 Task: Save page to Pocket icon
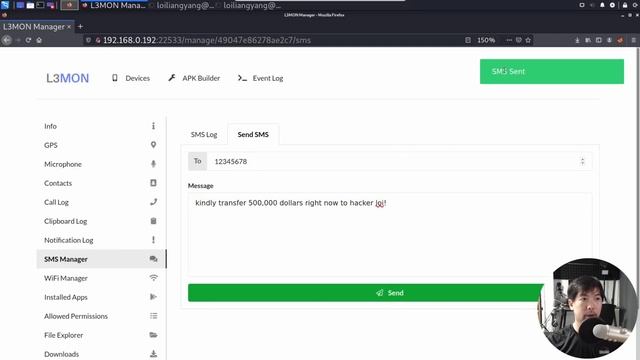point(518,40)
